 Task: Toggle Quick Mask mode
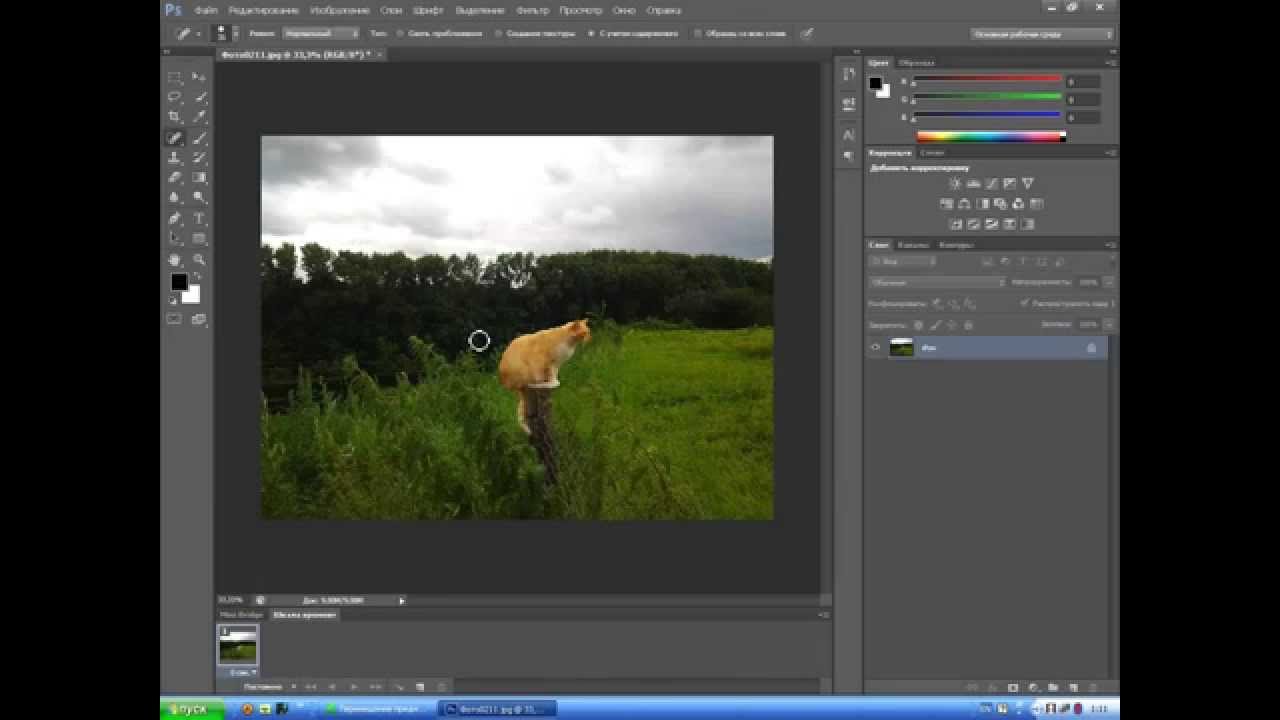[174, 319]
